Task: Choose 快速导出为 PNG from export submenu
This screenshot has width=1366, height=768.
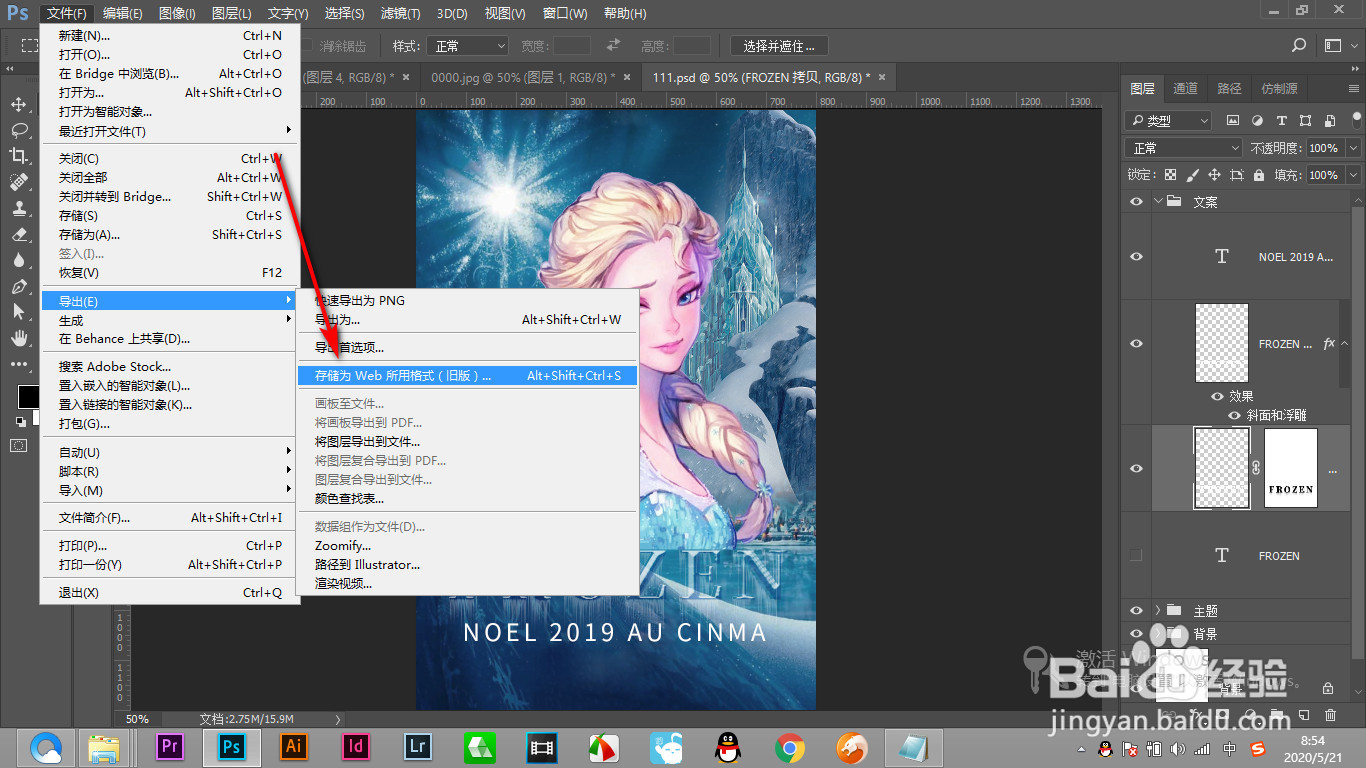Action: (468, 300)
